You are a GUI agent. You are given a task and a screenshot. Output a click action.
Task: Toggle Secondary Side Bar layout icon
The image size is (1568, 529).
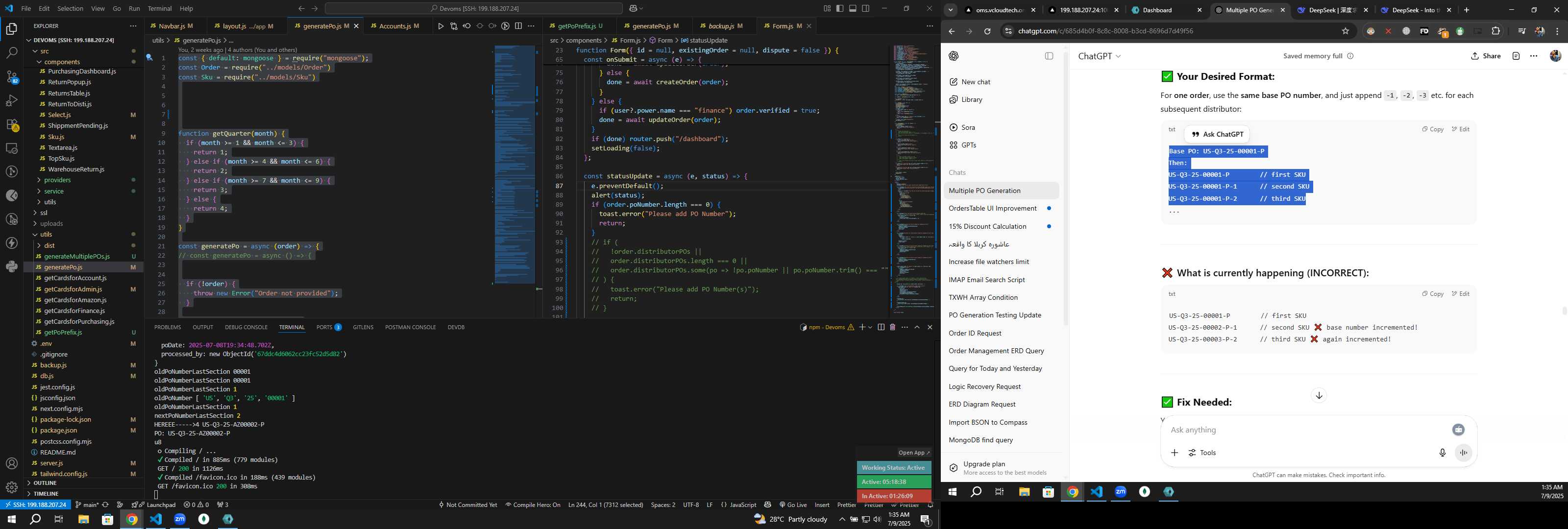[x=865, y=8]
